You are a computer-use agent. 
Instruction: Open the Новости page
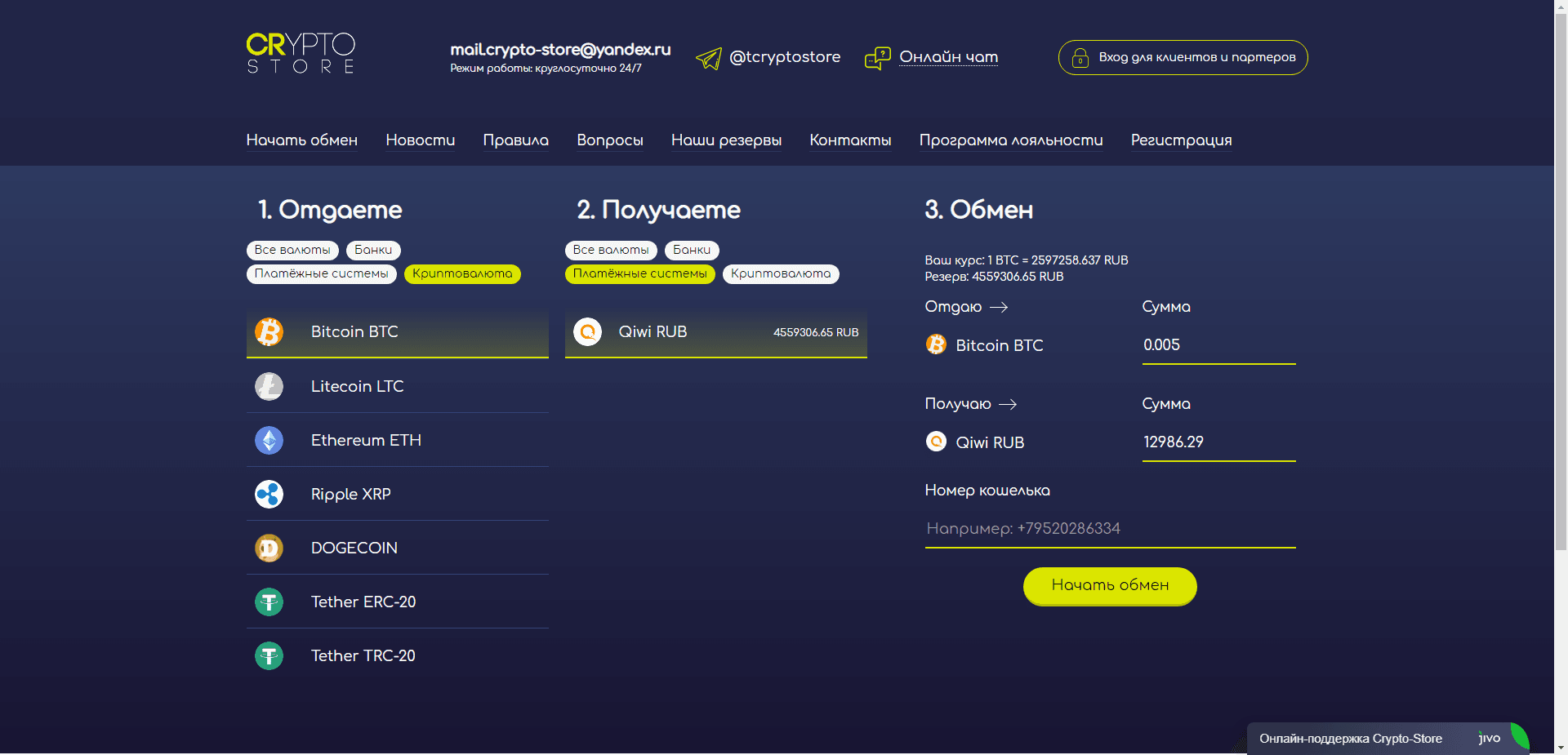[x=421, y=140]
